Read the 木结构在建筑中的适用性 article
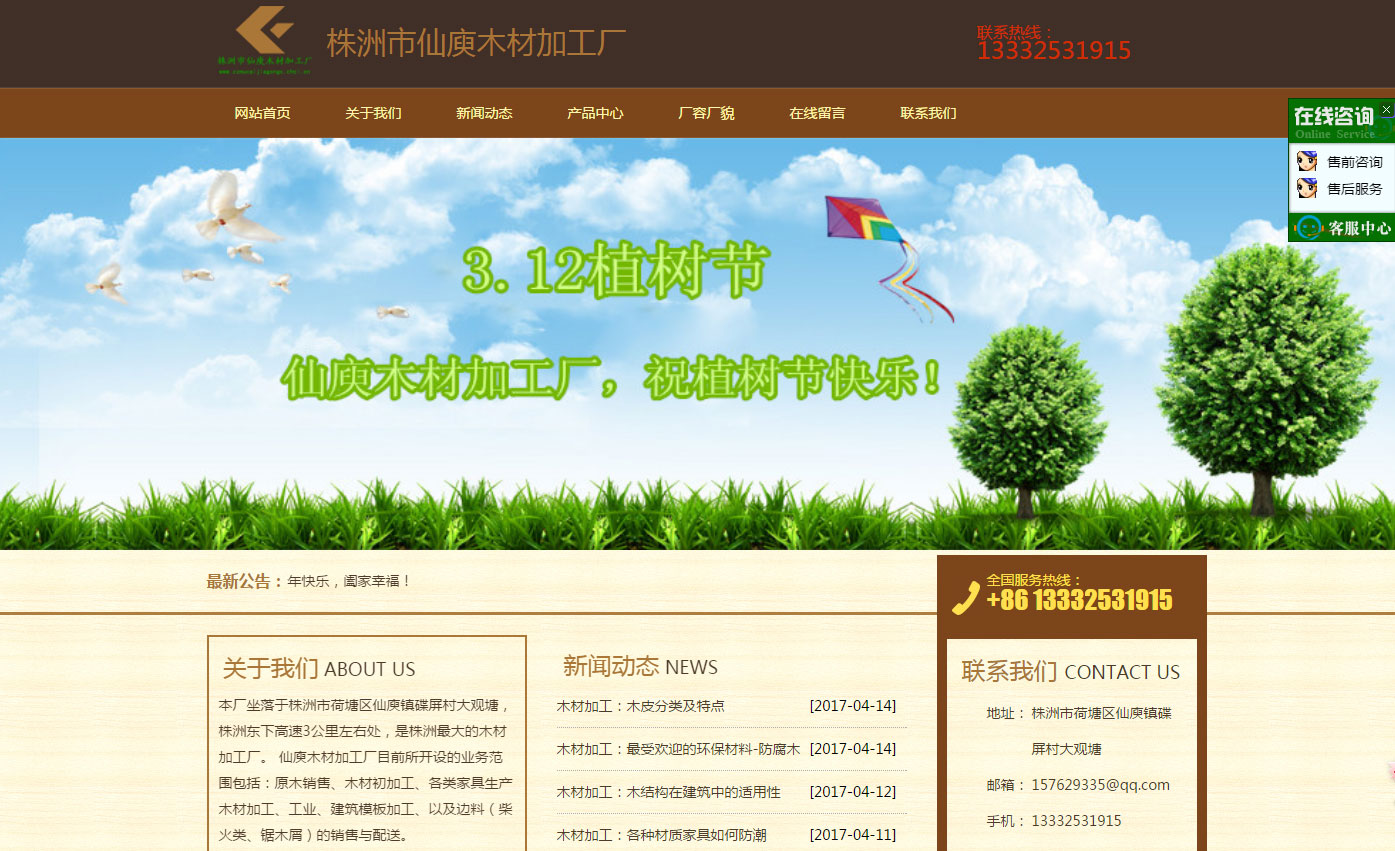The width and height of the screenshot is (1395, 851). (x=668, y=792)
